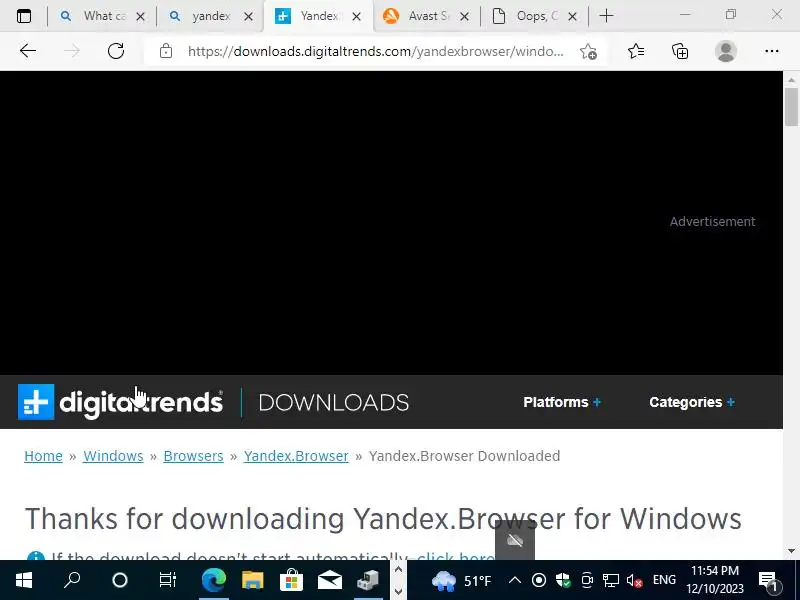The width and height of the screenshot is (800, 600).
Task: Click the digitaltrends logo
Action: pos(120,402)
